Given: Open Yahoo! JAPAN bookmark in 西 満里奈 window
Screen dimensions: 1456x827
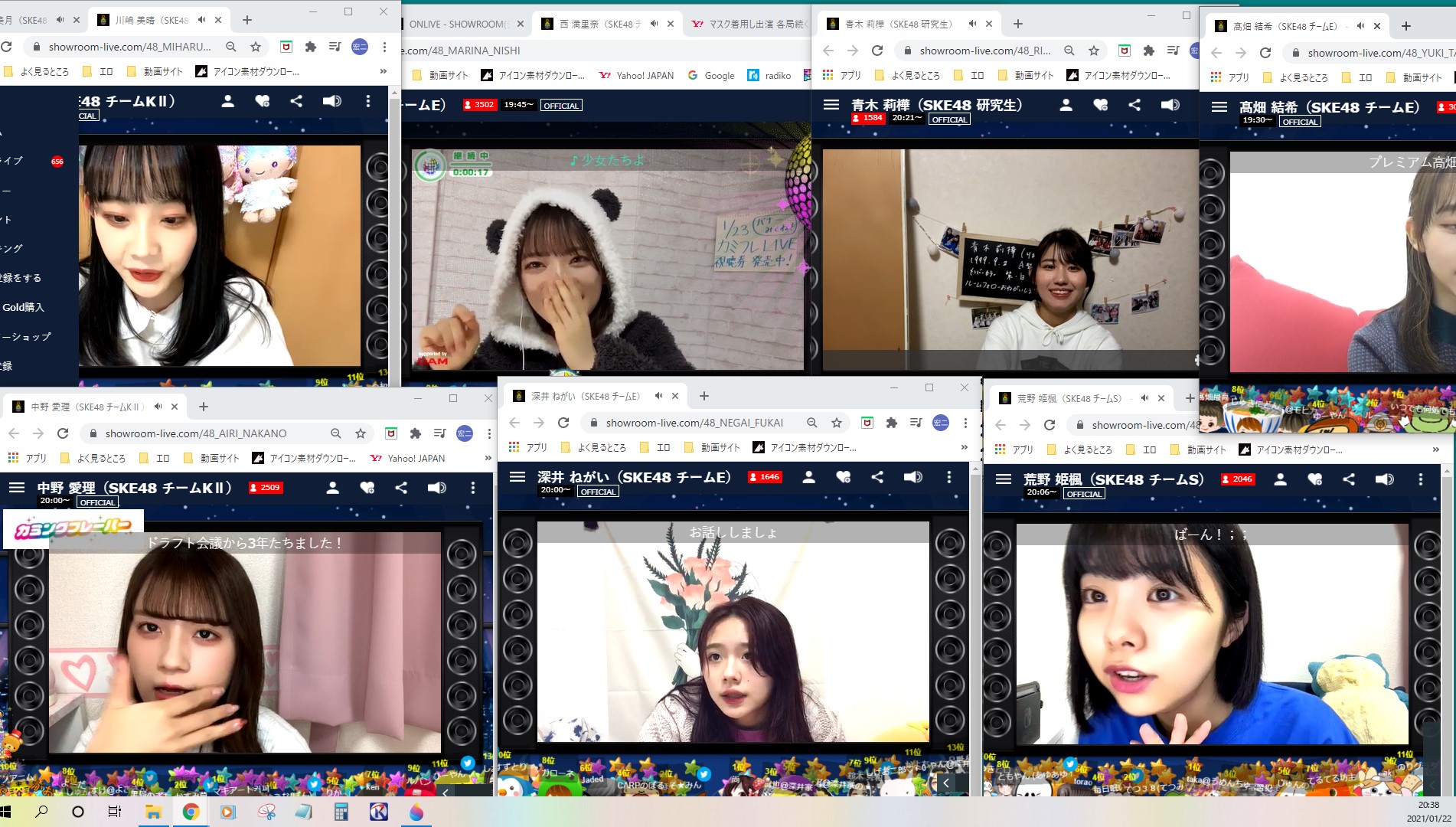Looking at the screenshot, I should [x=637, y=75].
